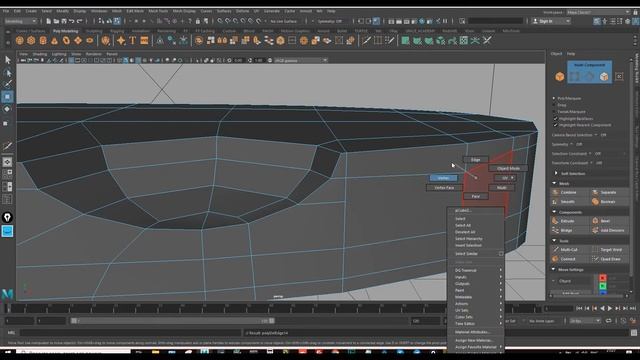640x360 pixels.
Task: Click the range slider bar below timeline
Action: [x=173, y=321]
